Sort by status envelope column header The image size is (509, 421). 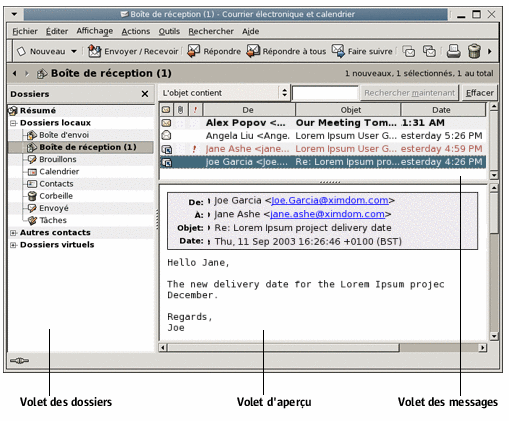[x=166, y=110]
